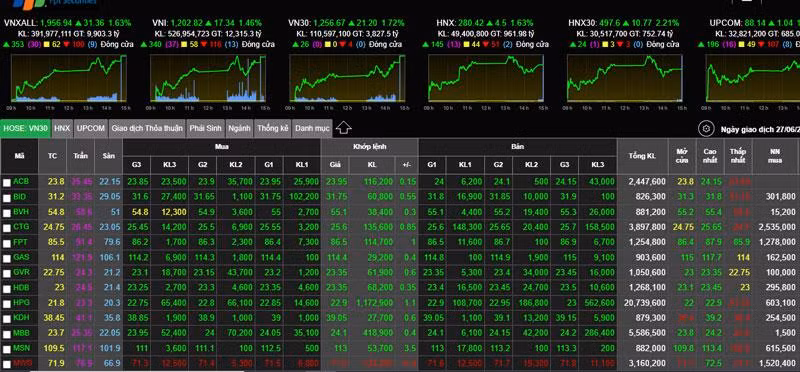The image size is (800, 372).
Task: Tick the BVH row checkbox
Action: (x=6, y=212)
